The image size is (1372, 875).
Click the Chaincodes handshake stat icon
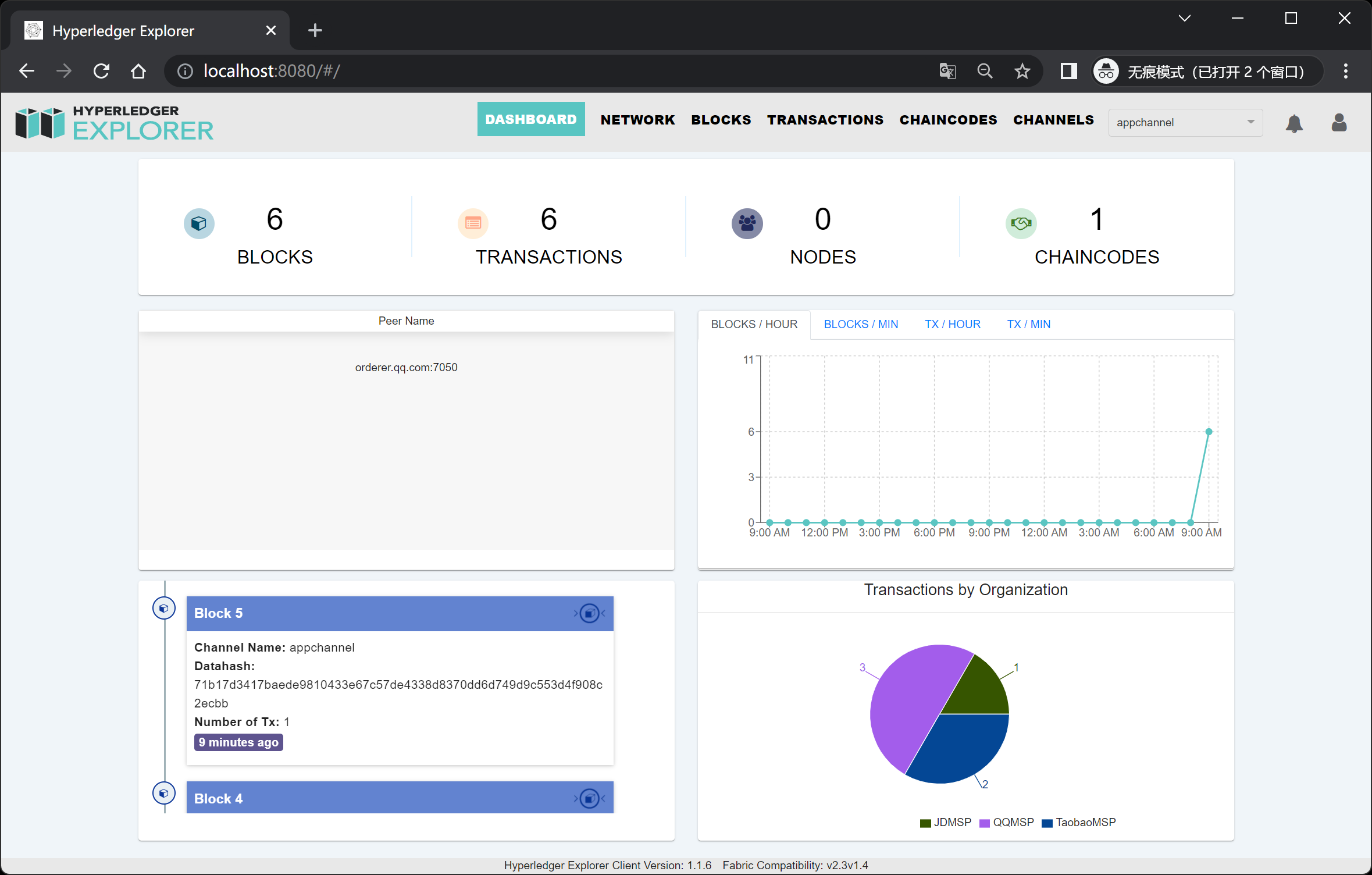[x=1021, y=223]
